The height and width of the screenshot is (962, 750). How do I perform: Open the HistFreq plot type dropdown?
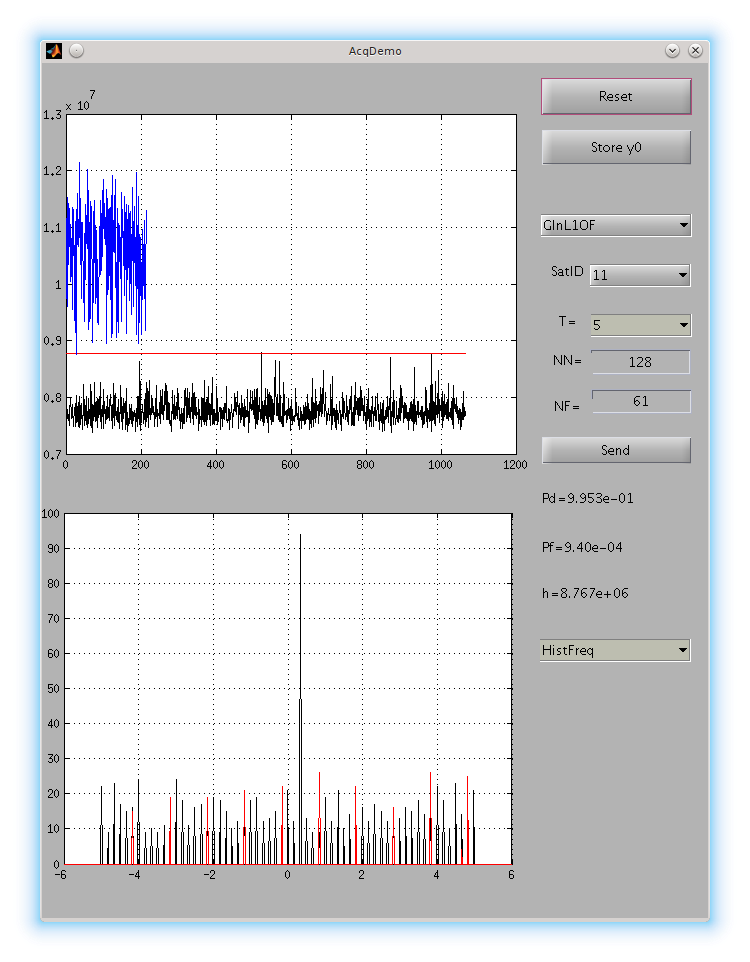(x=615, y=651)
